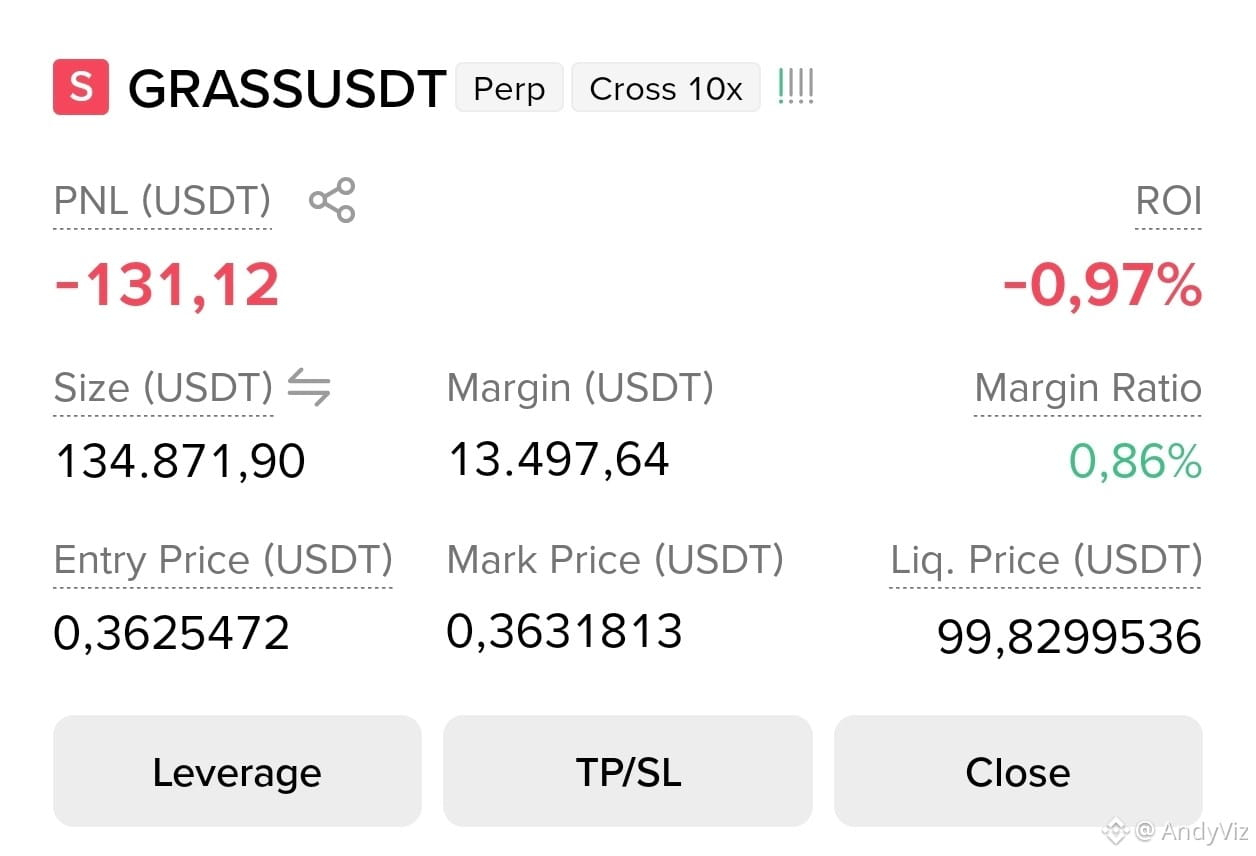Click the Mark Price value 0,3631813

pyautogui.click(x=565, y=631)
